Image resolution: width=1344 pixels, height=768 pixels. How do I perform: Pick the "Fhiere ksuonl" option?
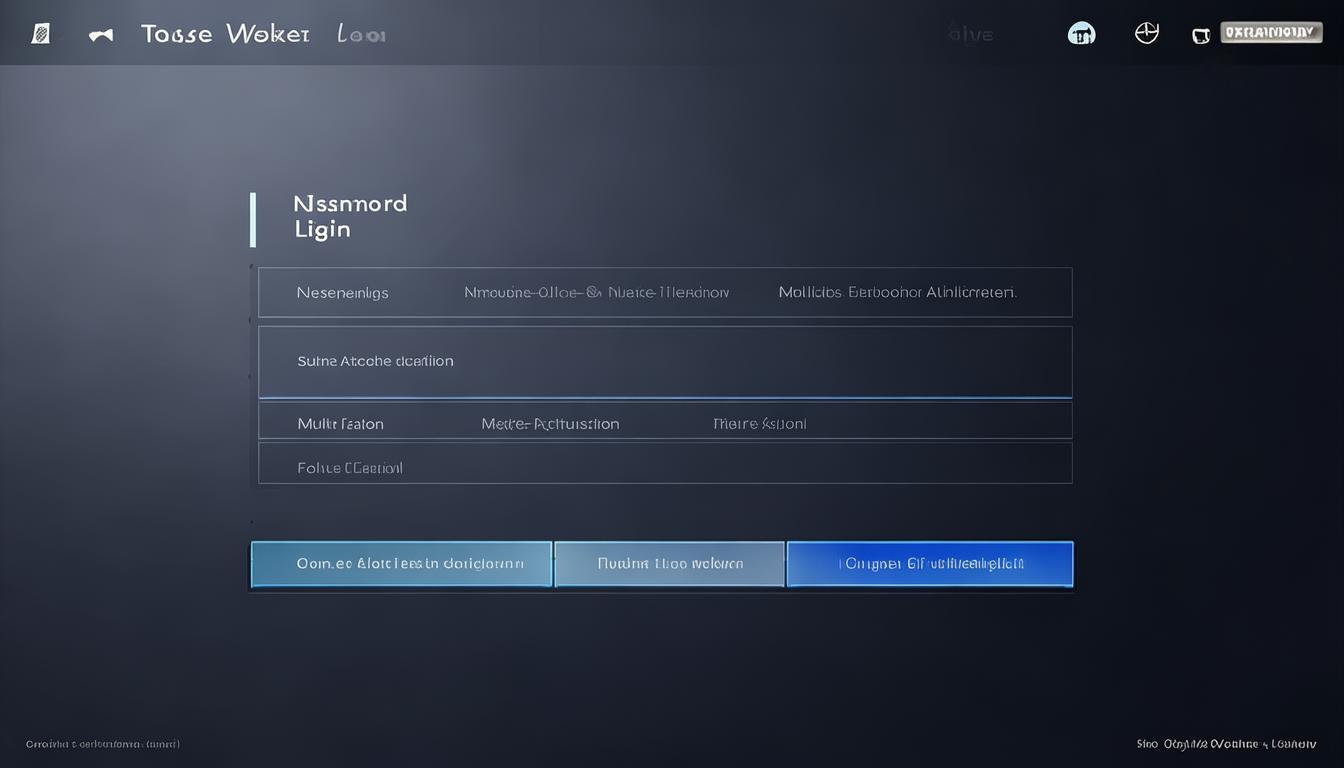tap(759, 424)
